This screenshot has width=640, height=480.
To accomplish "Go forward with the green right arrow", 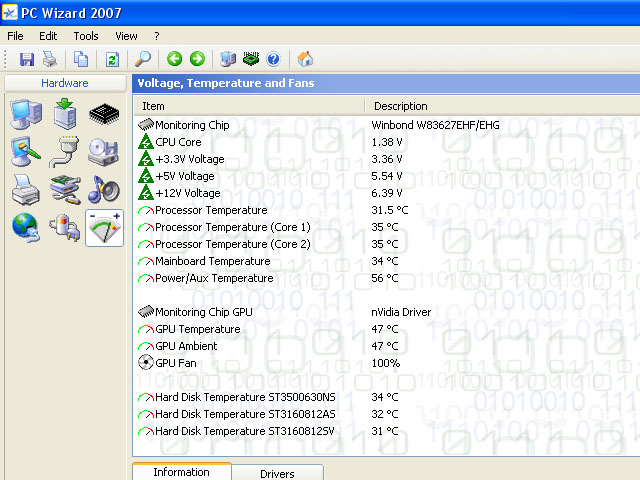I will [x=198, y=59].
